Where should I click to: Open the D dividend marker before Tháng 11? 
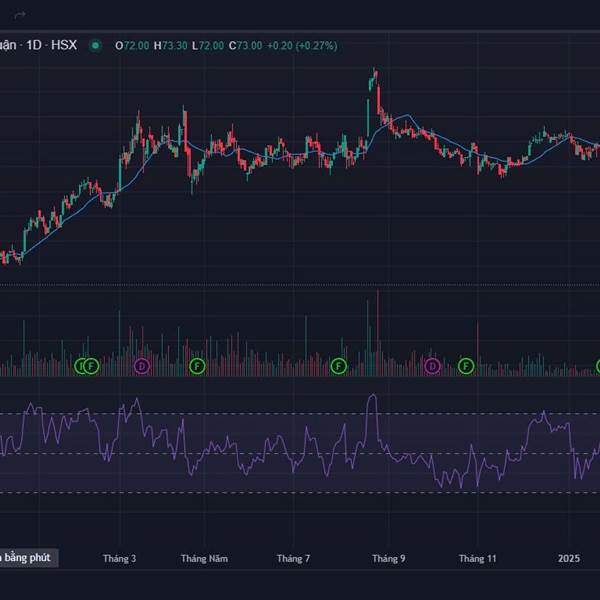pos(432,366)
